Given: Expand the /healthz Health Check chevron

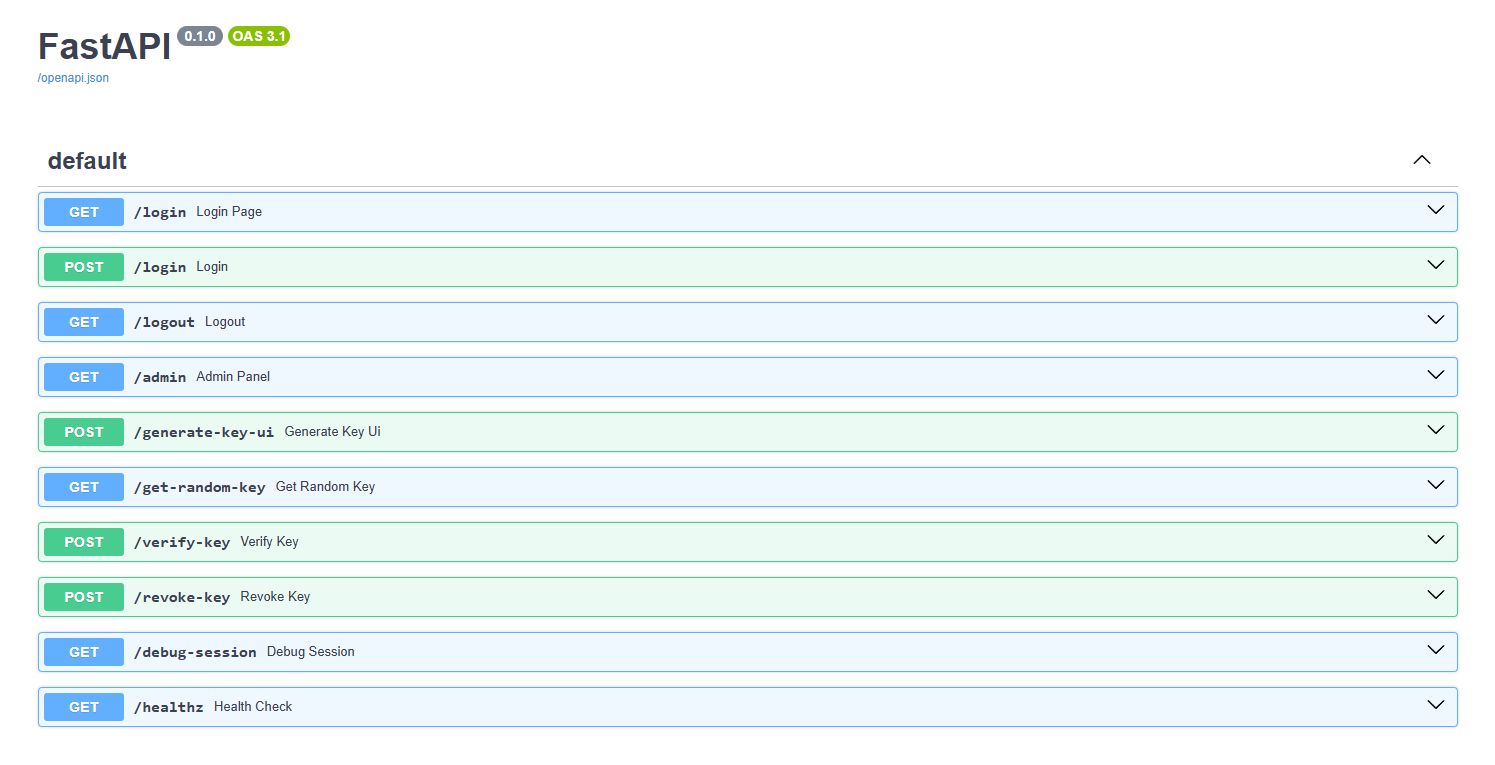Looking at the screenshot, I should click(x=1436, y=705).
